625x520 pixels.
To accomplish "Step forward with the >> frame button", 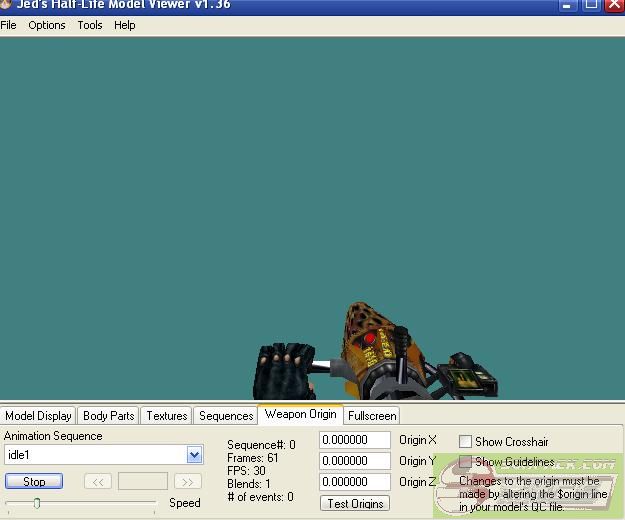I will [x=187, y=482].
